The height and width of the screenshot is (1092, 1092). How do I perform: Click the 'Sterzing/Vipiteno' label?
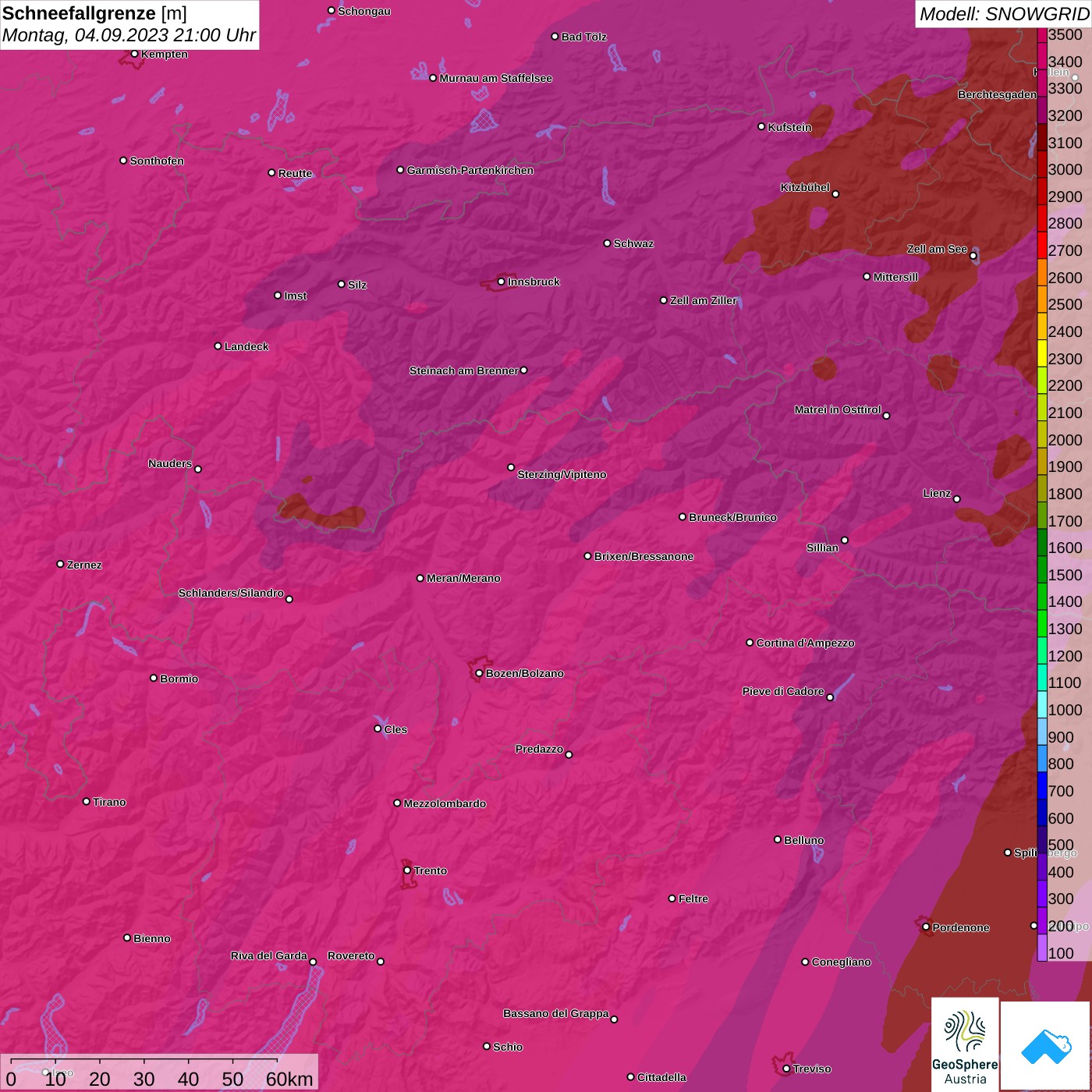point(562,474)
